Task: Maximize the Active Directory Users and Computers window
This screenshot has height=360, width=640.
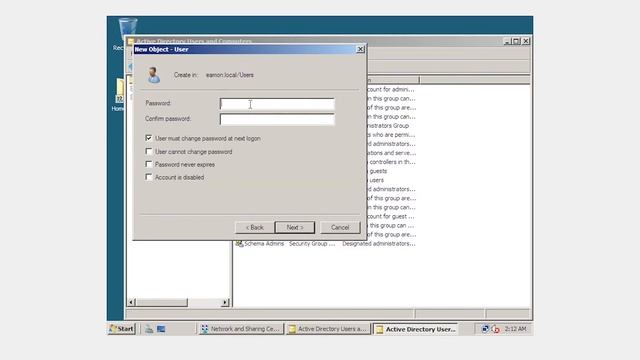Action: point(516,41)
